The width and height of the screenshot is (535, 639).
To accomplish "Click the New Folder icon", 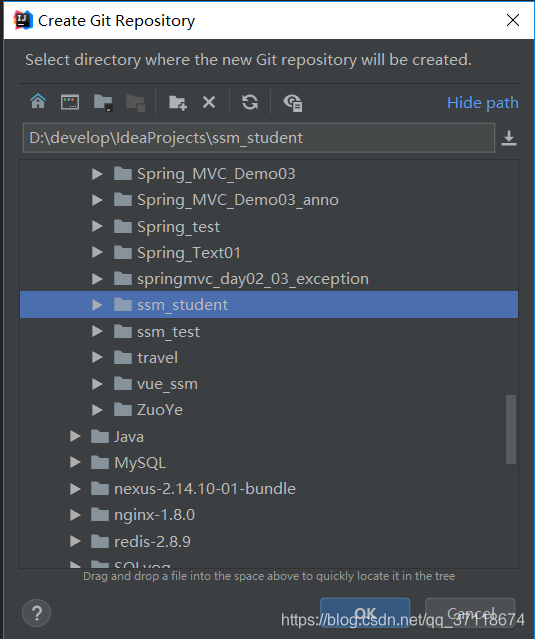I will click(x=178, y=102).
